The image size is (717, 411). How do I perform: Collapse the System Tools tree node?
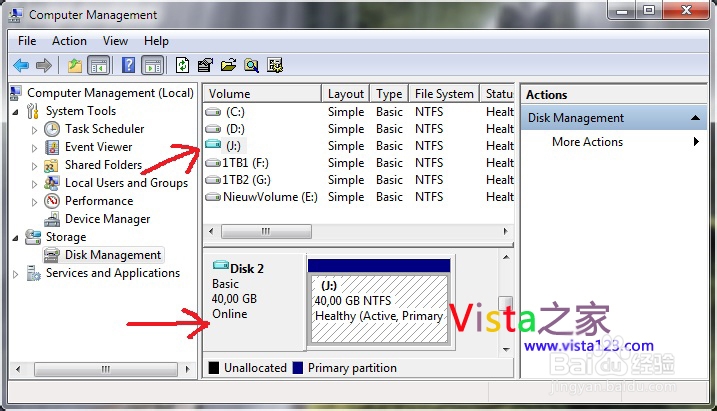click(x=16, y=112)
